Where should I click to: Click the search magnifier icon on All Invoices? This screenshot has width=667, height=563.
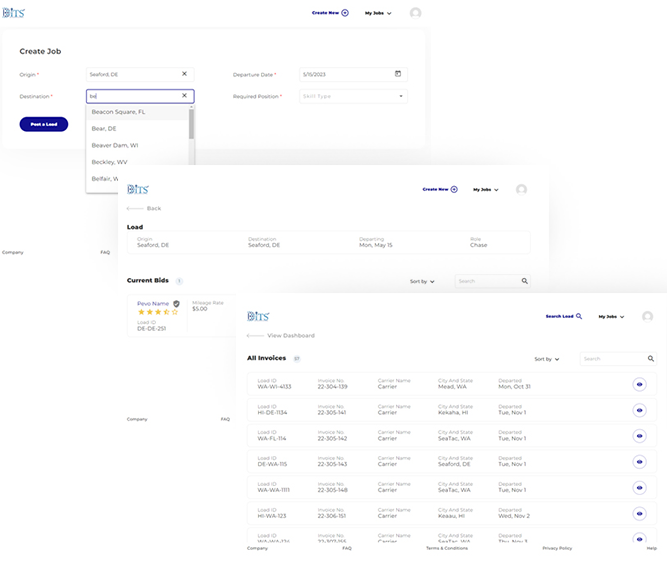(x=650, y=358)
